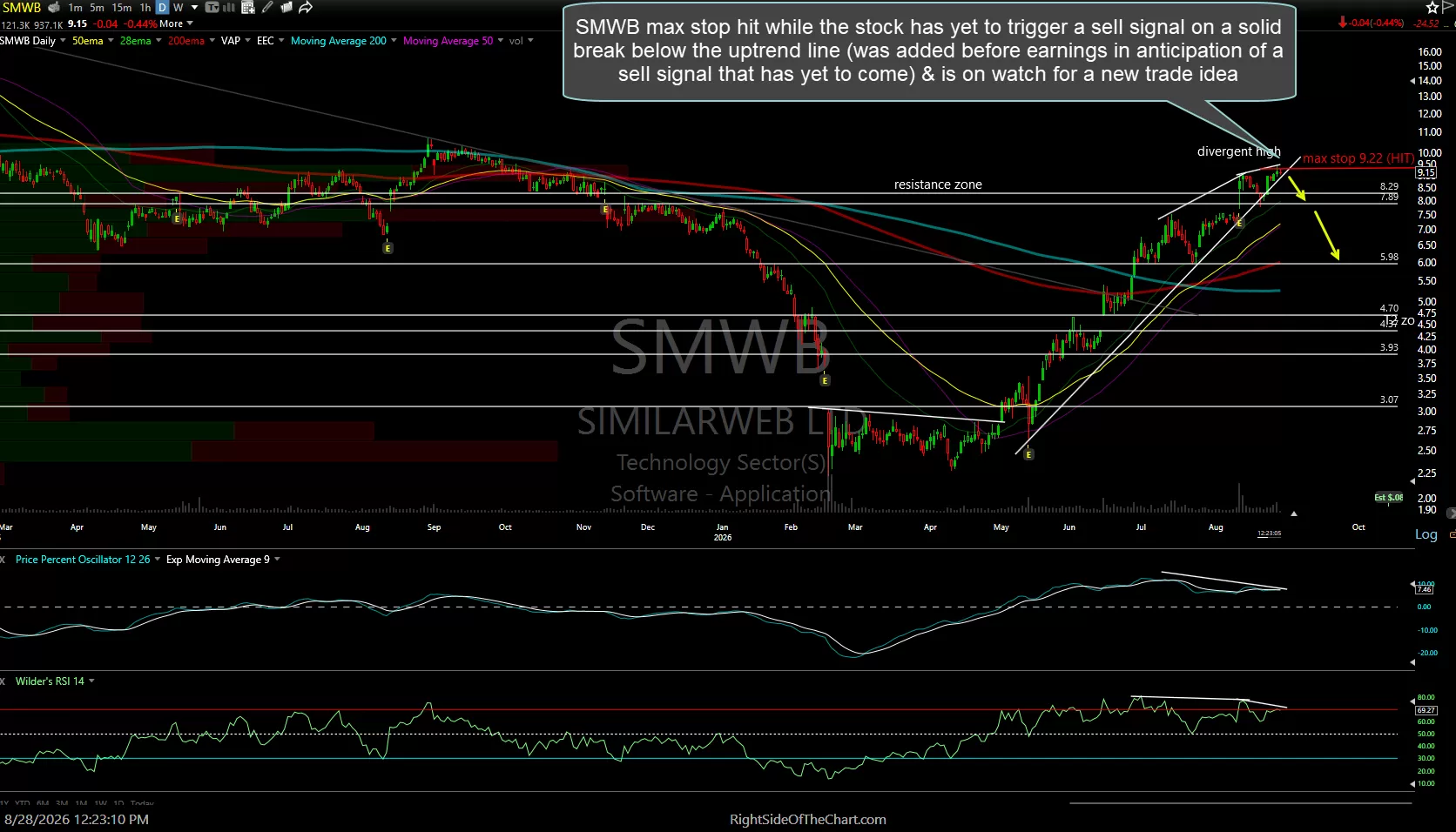Click the 8.29 price level label
1456x832 pixels.
(x=1389, y=186)
